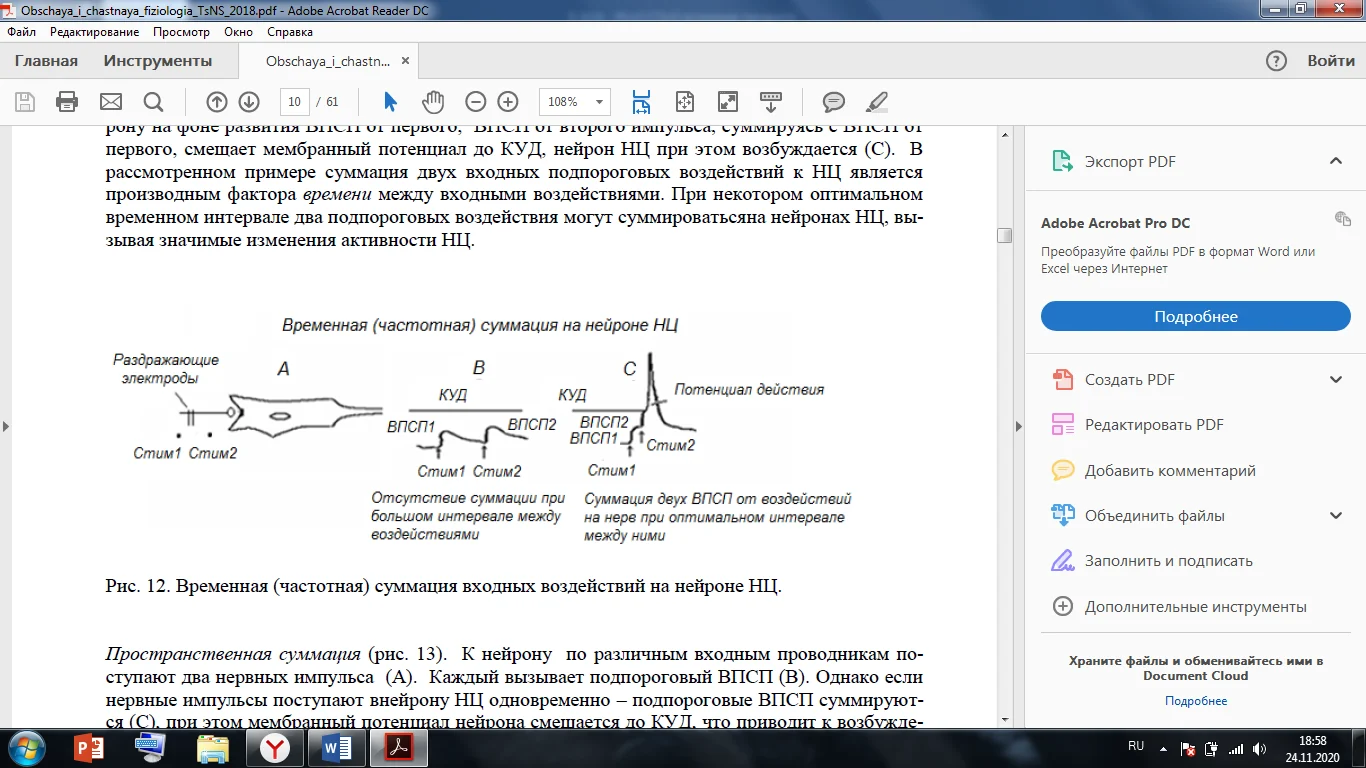1366x768 pixels.
Task: Click the page number field showing 10
Action: [x=294, y=102]
